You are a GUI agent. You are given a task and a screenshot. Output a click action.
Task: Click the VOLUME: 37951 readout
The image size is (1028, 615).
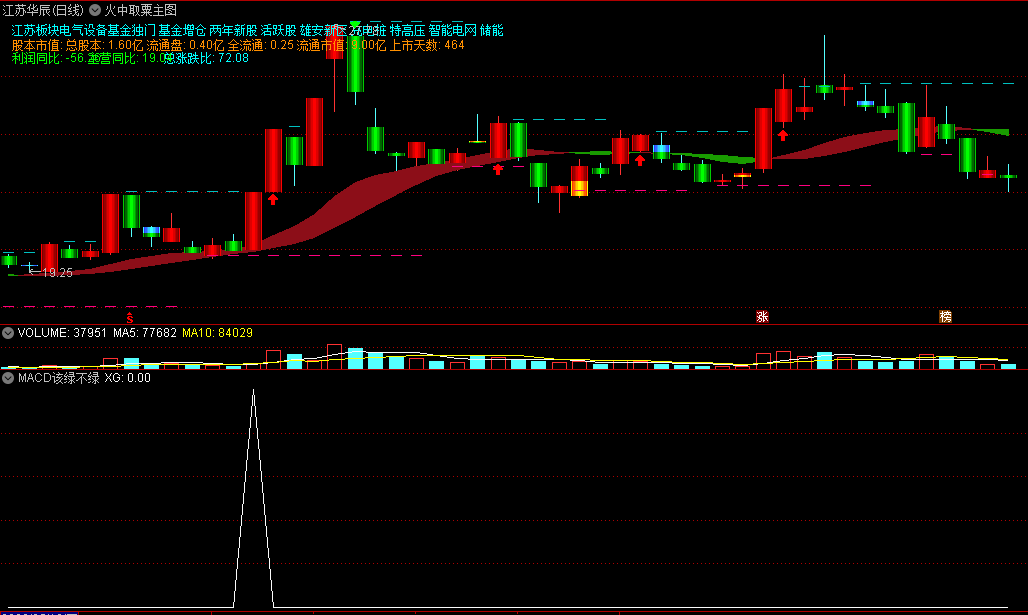(62, 333)
